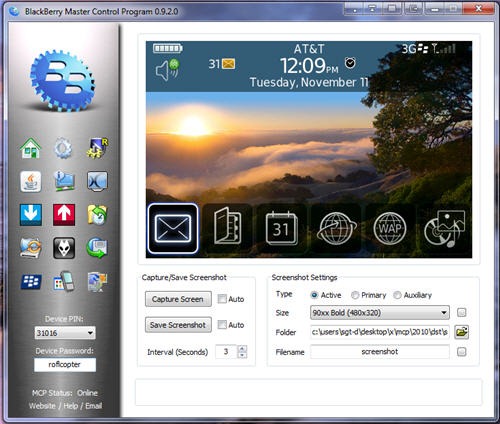Screen dimensions: 500x424
Task: Close the window with the red X
Action: pos(478,9)
